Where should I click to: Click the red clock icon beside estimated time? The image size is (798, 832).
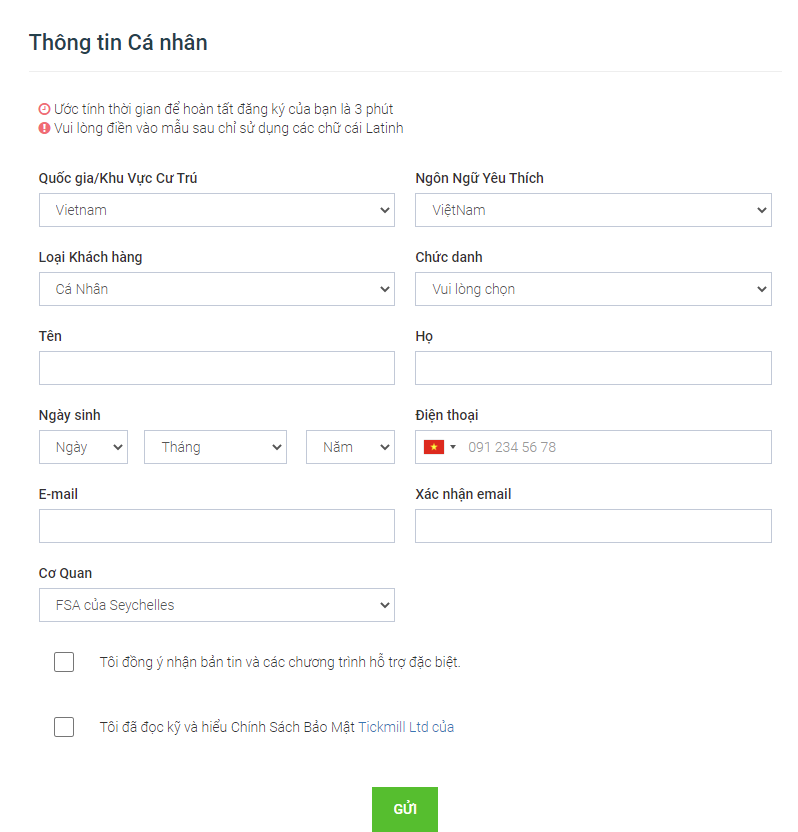[x=45, y=109]
